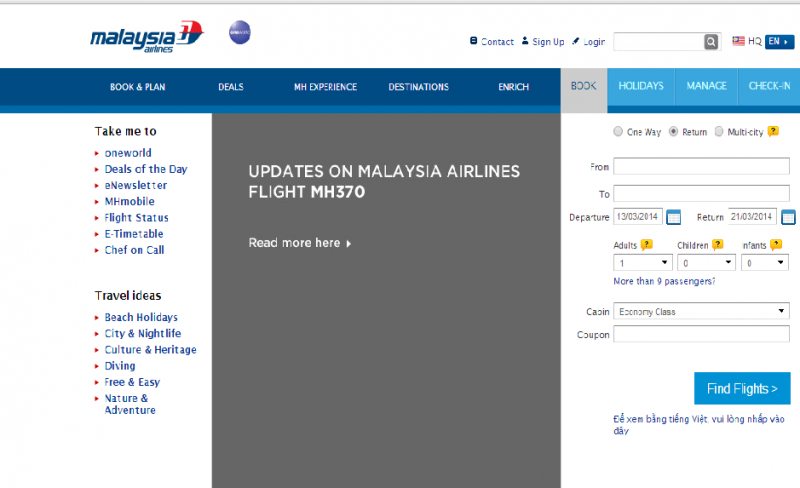This screenshot has width=800, height=488.
Task: Click the Malaysia flag HQ icon
Action: tap(738, 41)
